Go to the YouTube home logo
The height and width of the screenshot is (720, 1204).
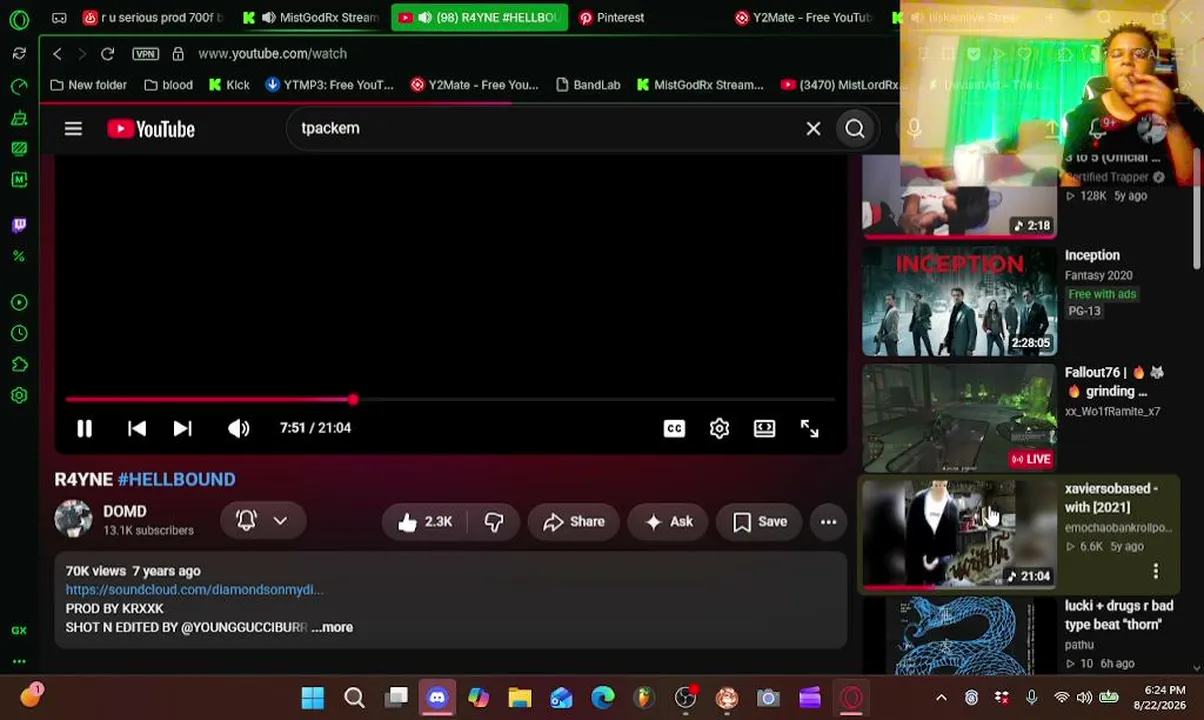151,129
